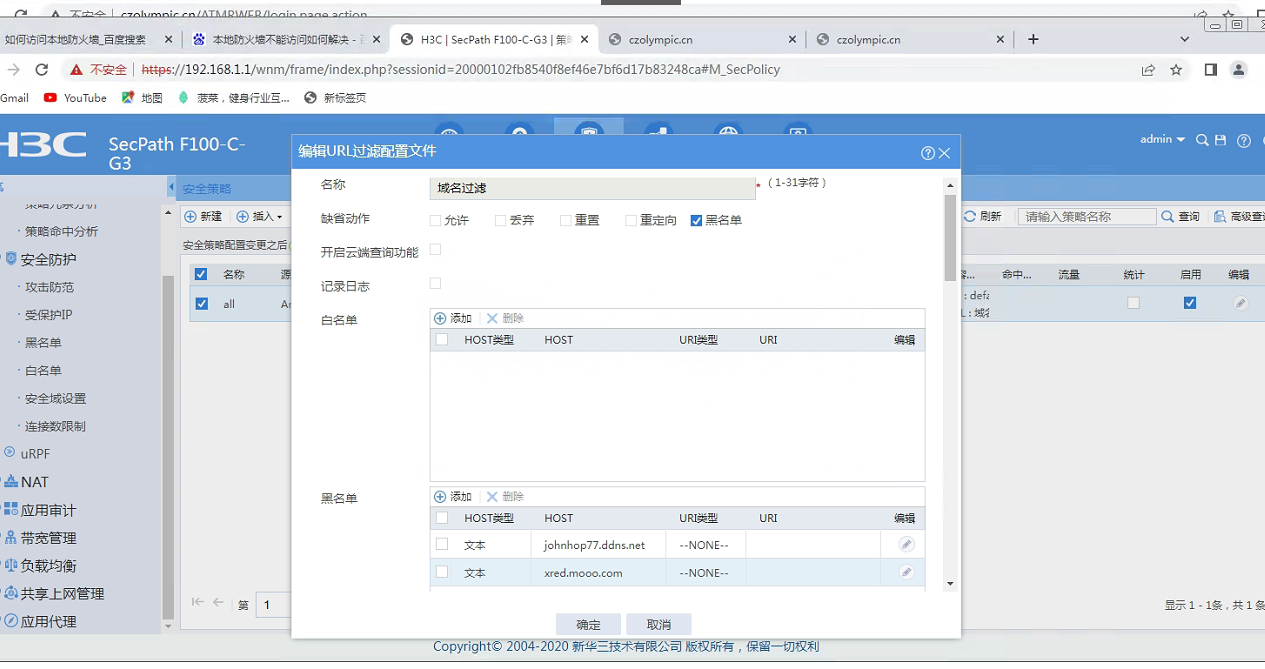The height and width of the screenshot is (669, 1265).
Task: Enable 开启云端查询功能 checkbox
Action: coord(435,249)
